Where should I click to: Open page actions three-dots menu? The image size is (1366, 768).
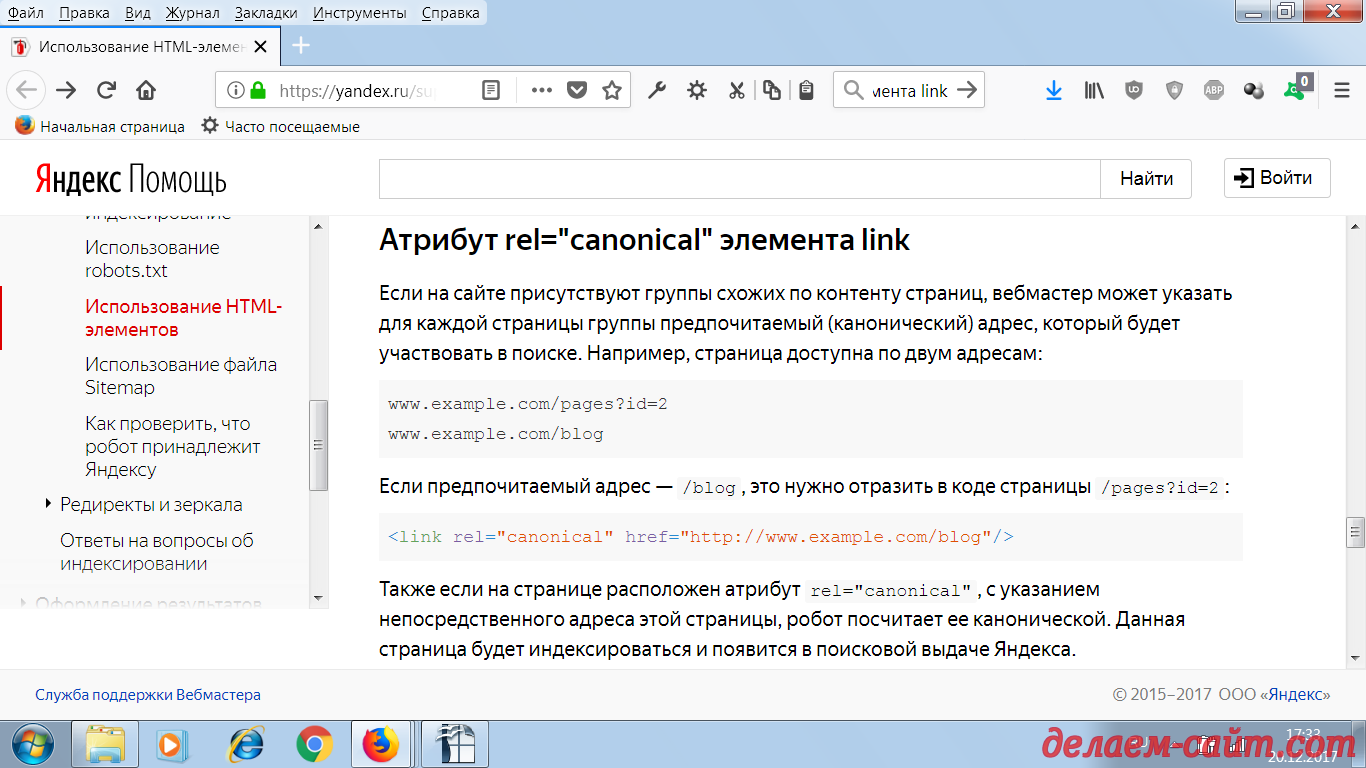[x=542, y=90]
